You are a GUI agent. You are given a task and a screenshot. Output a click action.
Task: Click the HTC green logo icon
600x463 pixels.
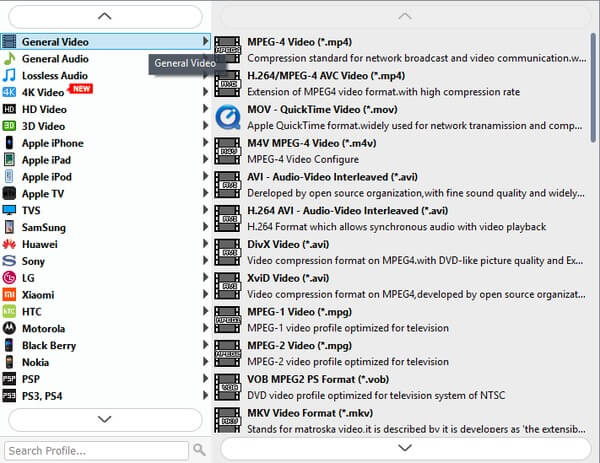(9, 311)
